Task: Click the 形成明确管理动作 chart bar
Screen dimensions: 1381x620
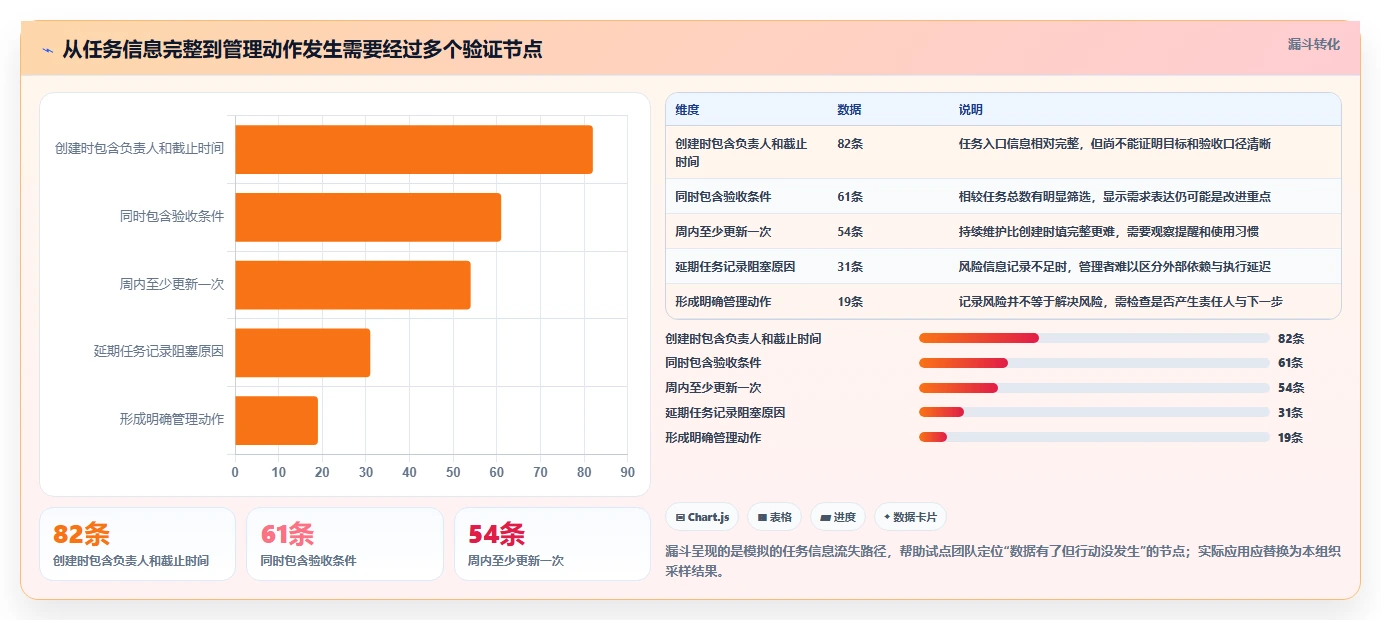Action: [277, 420]
